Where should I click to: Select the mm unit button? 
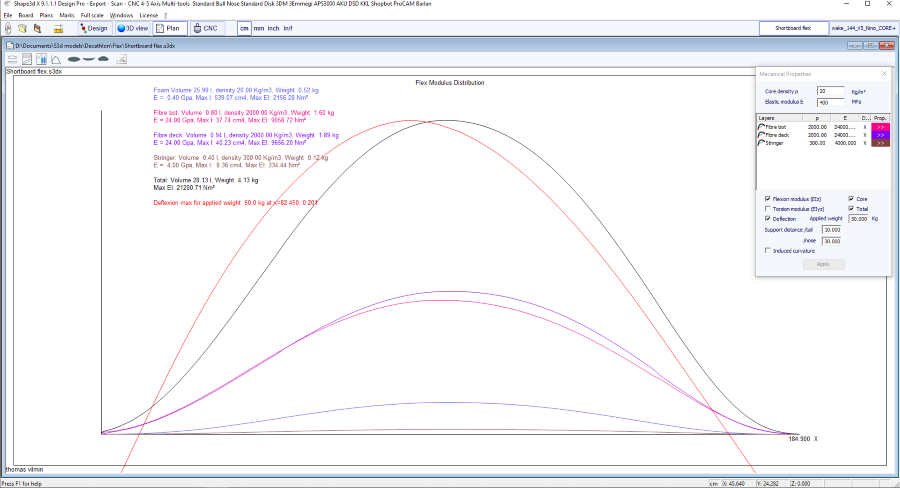(258, 29)
